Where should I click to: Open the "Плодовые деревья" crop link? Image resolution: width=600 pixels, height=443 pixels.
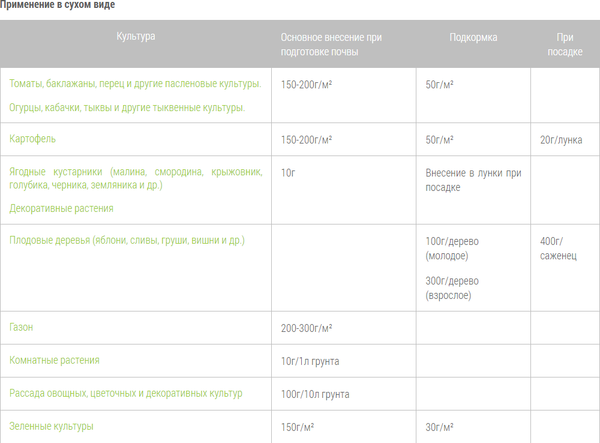(127, 241)
